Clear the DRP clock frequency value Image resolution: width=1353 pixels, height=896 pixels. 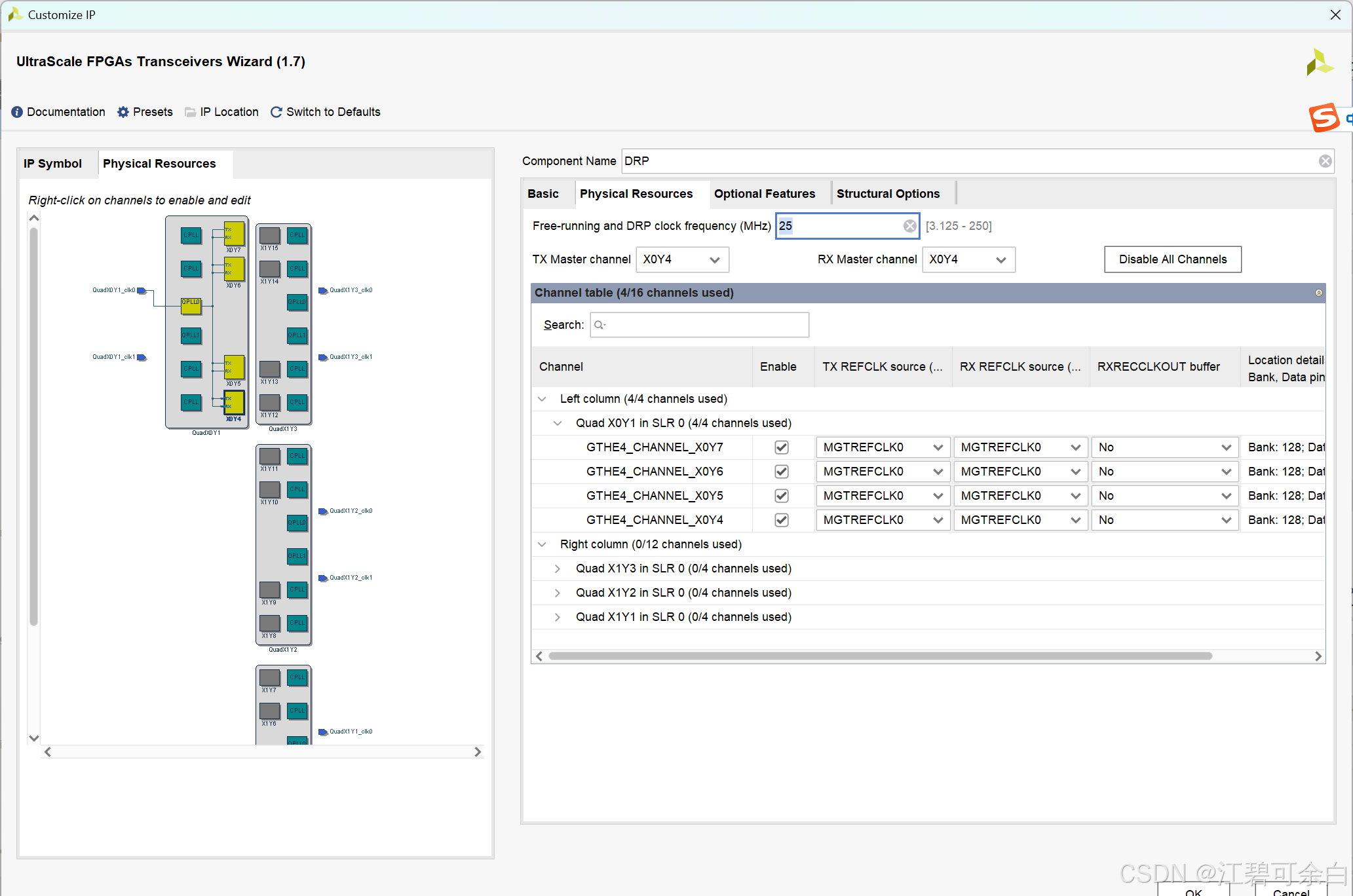[x=909, y=226]
